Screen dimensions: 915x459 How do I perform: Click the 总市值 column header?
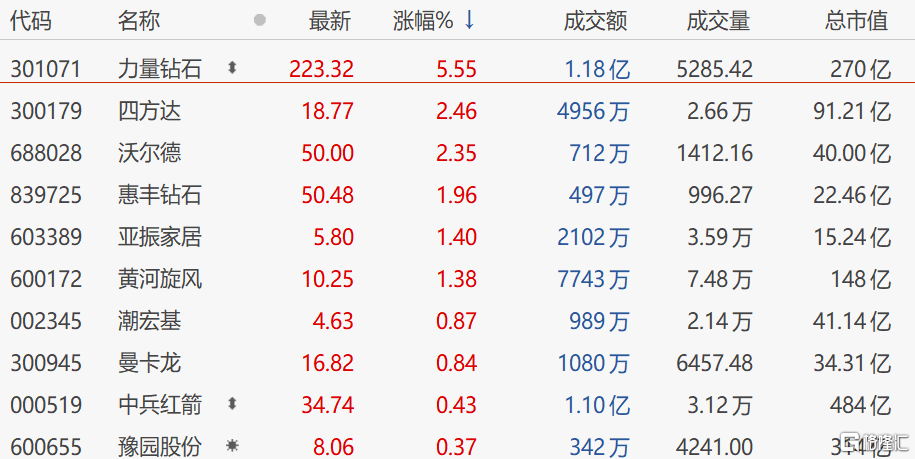tap(857, 21)
